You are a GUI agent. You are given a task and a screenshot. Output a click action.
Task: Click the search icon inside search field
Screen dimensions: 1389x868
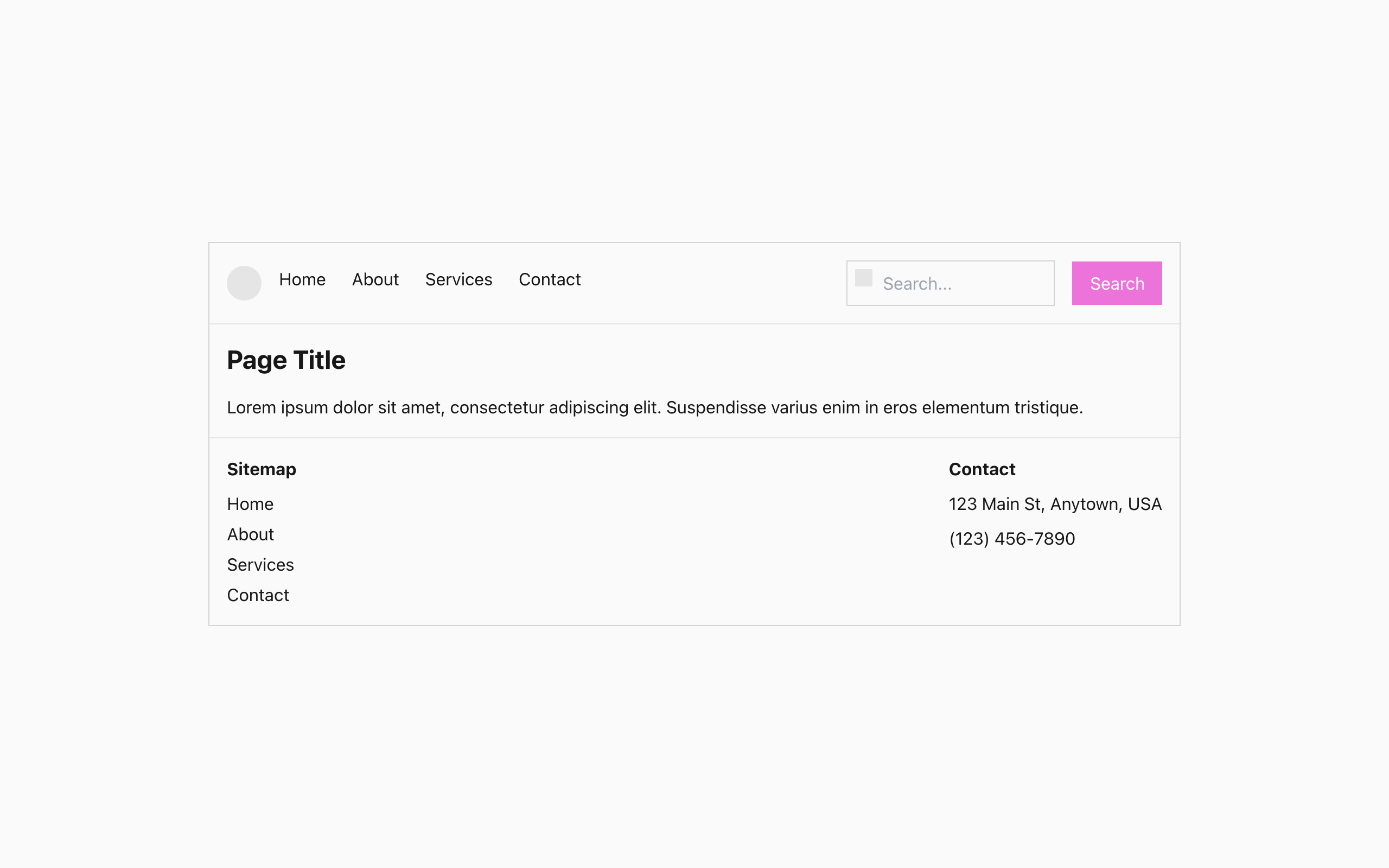pyautogui.click(x=863, y=278)
